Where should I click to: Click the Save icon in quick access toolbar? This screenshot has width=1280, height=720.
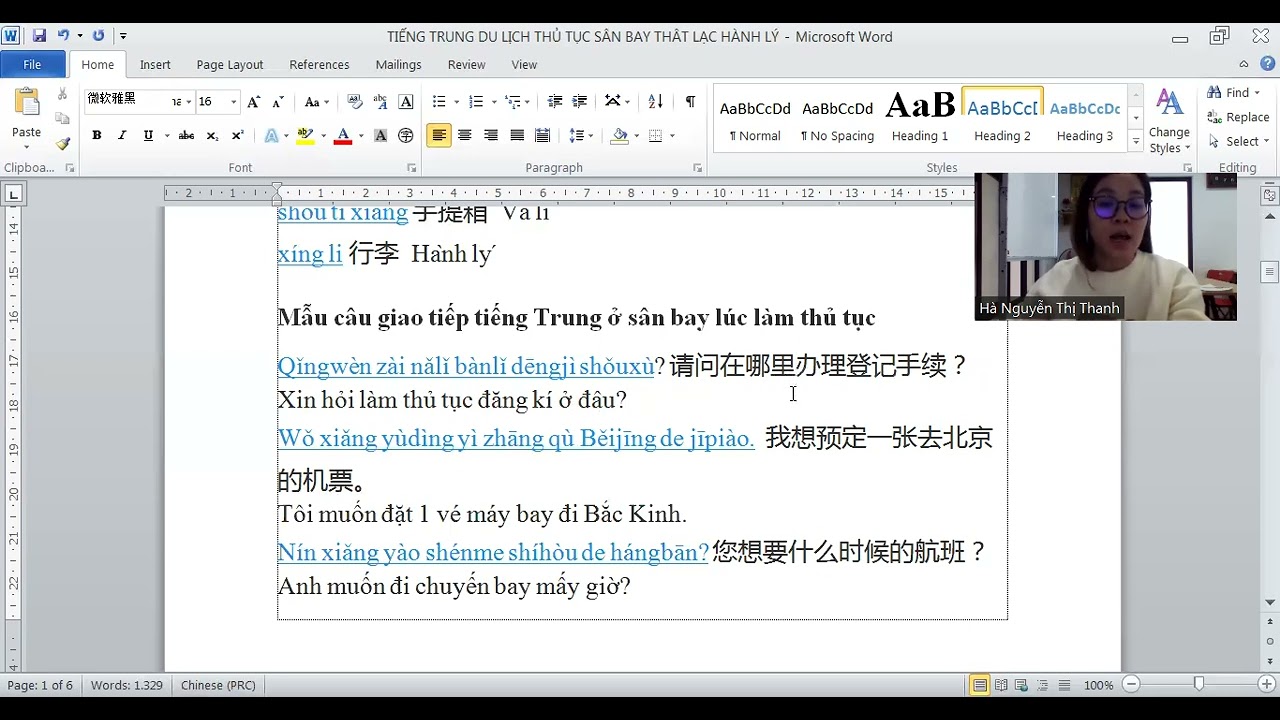(x=39, y=36)
